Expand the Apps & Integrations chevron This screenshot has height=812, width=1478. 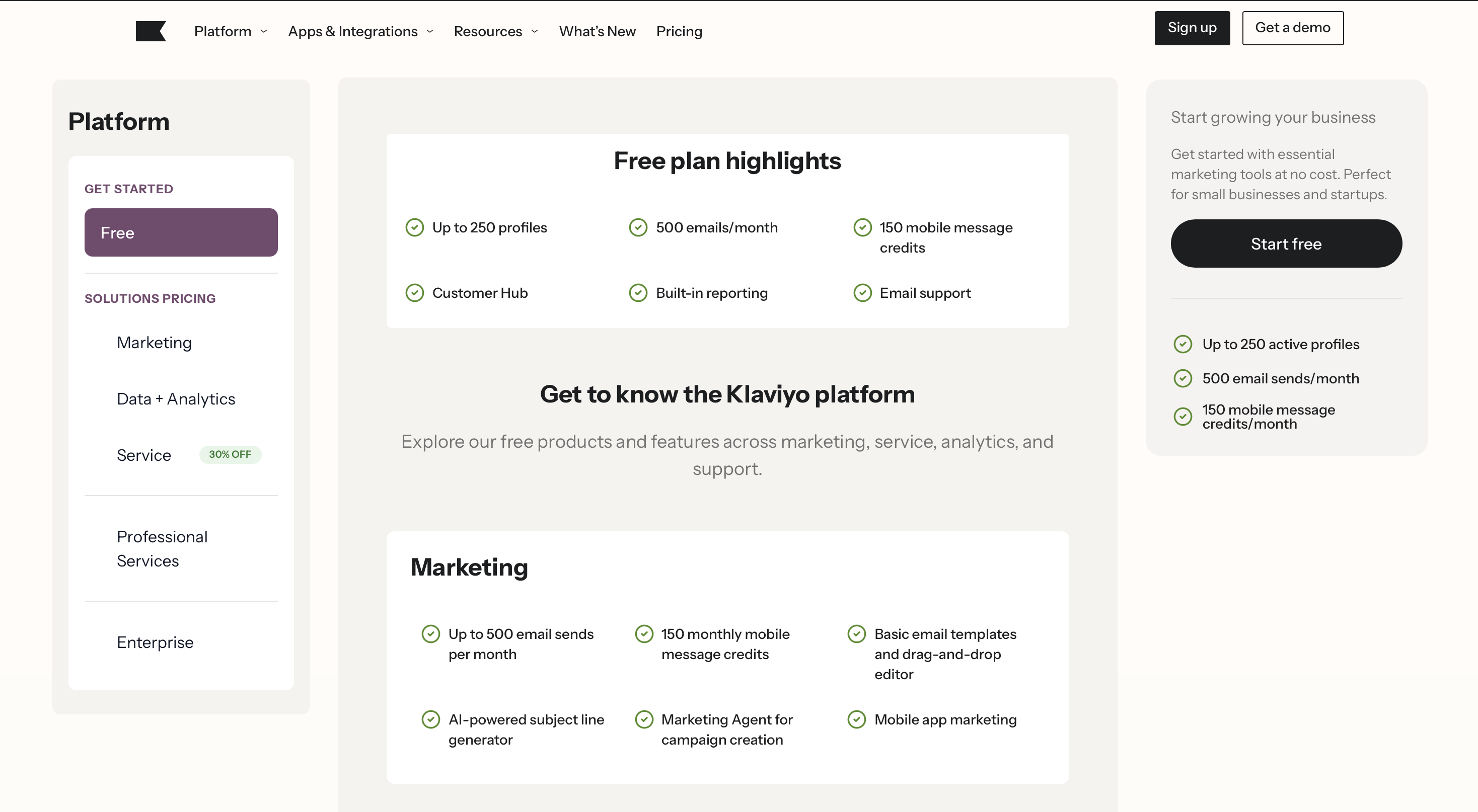point(430,32)
